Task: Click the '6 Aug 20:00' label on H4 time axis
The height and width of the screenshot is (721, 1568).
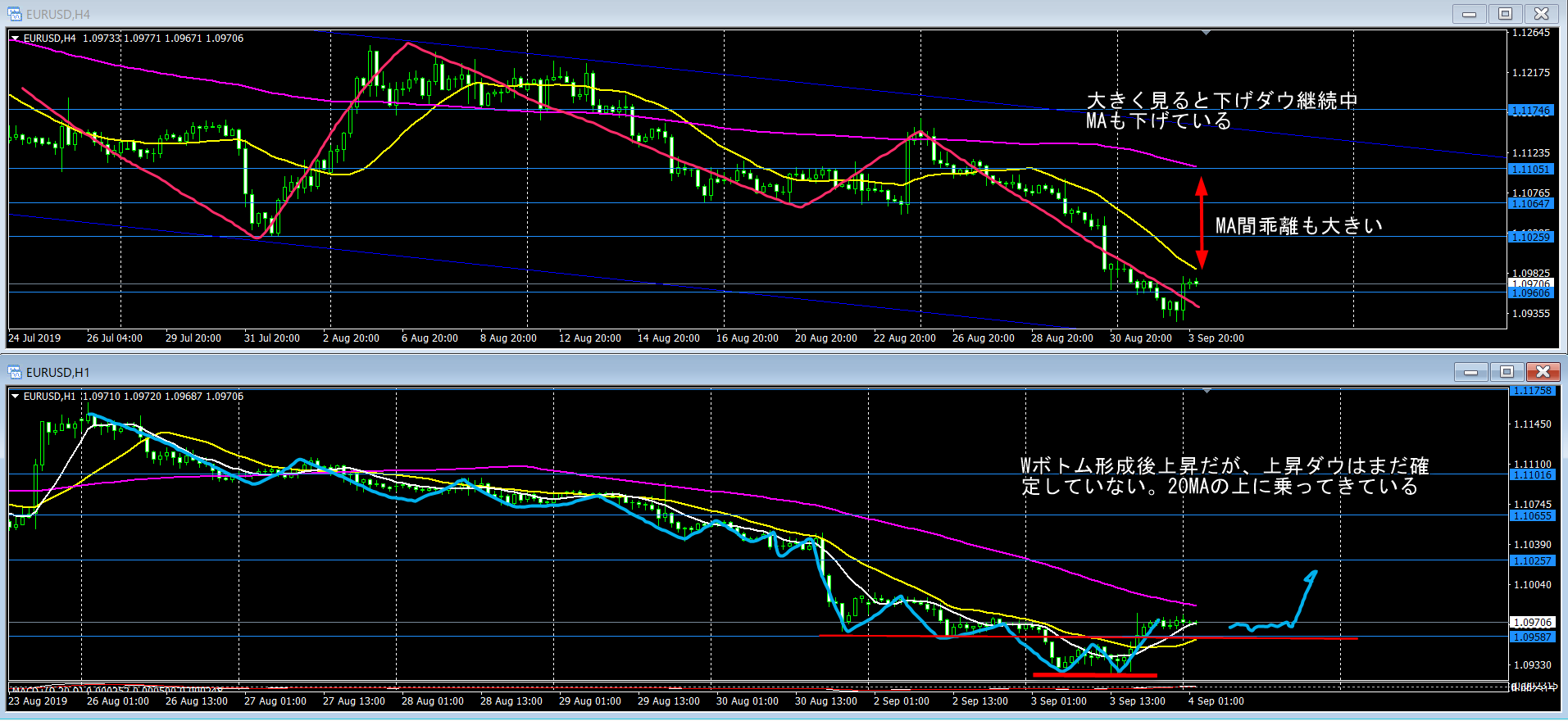Action: [x=429, y=338]
